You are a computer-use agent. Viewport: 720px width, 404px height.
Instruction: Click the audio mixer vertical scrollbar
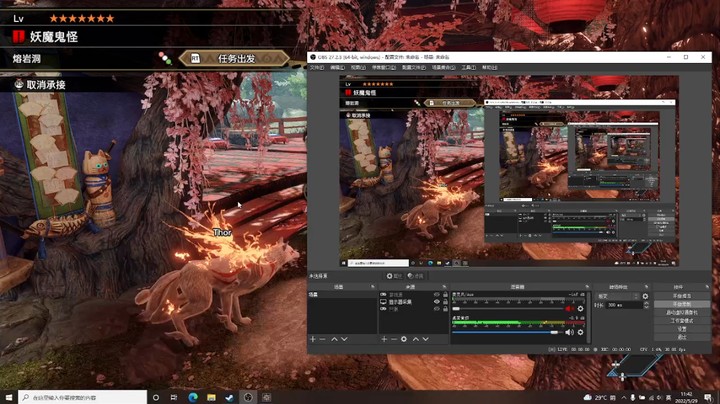(x=589, y=317)
